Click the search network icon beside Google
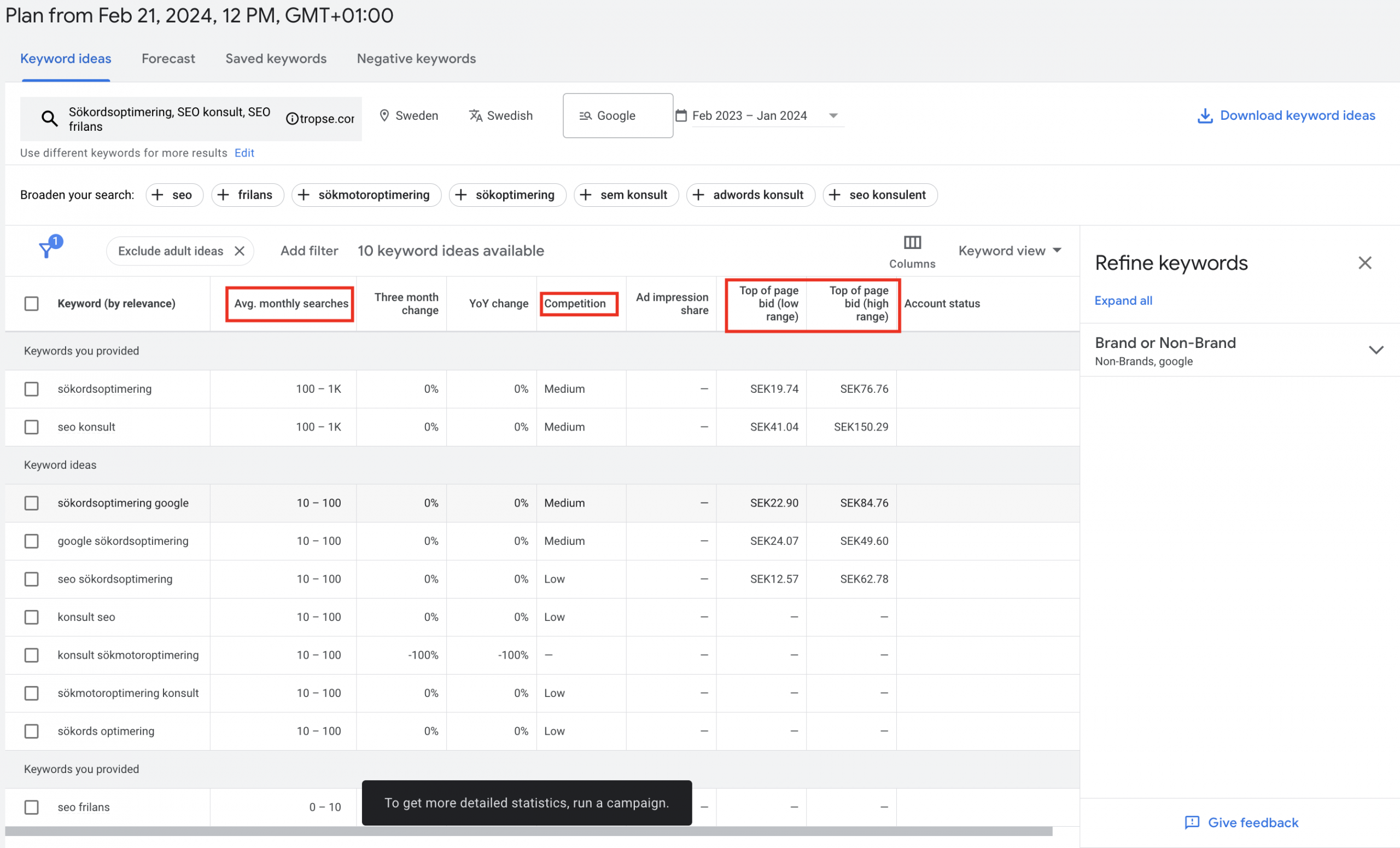The height and width of the screenshot is (848, 1400). [x=585, y=115]
